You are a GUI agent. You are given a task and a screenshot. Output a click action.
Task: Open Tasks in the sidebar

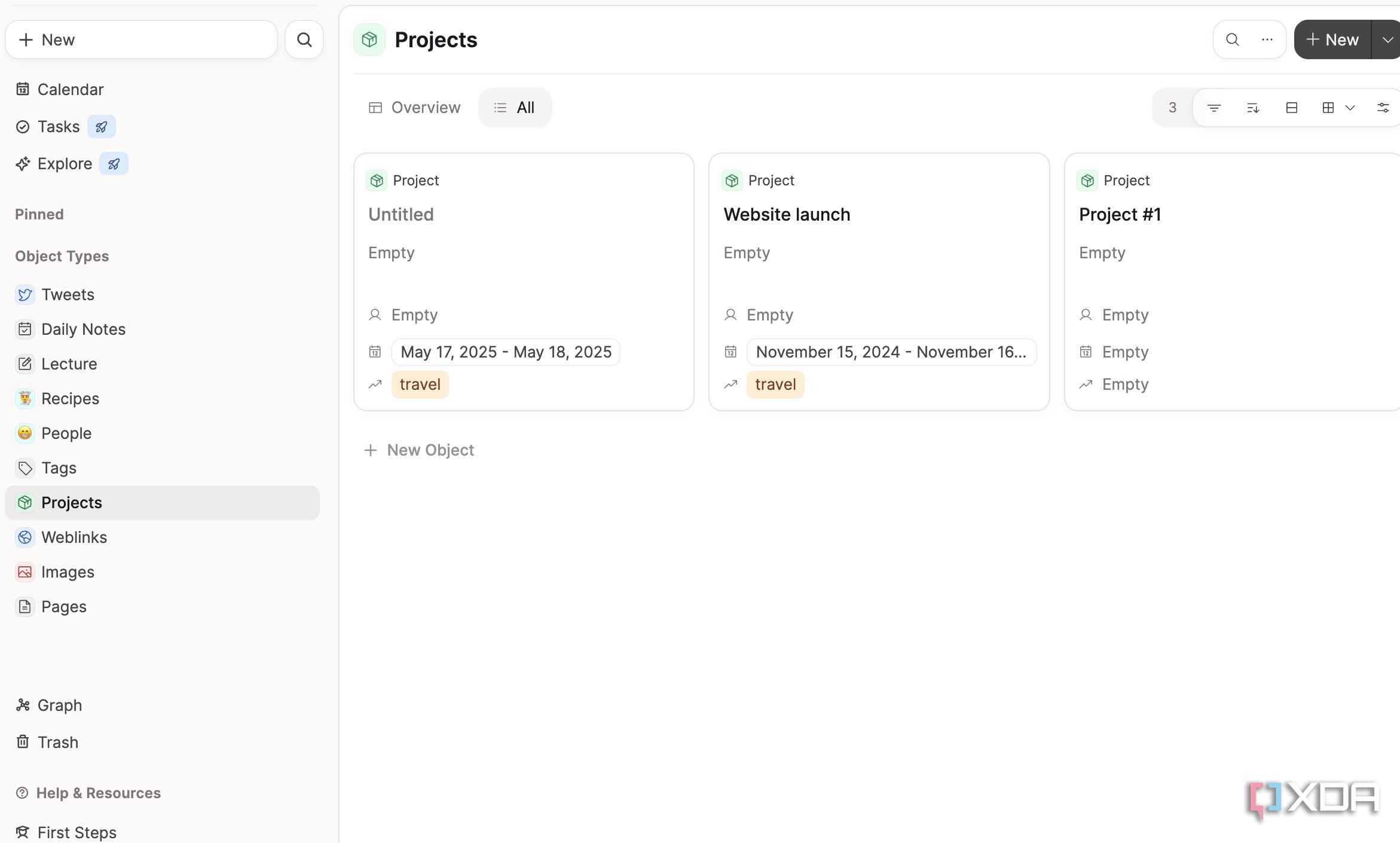tap(48, 127)
